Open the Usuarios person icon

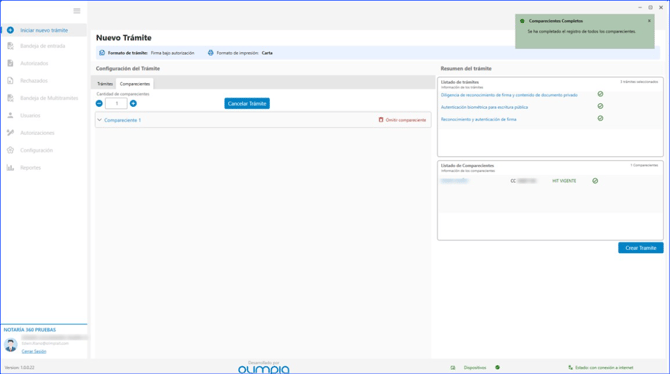[10, 115]
